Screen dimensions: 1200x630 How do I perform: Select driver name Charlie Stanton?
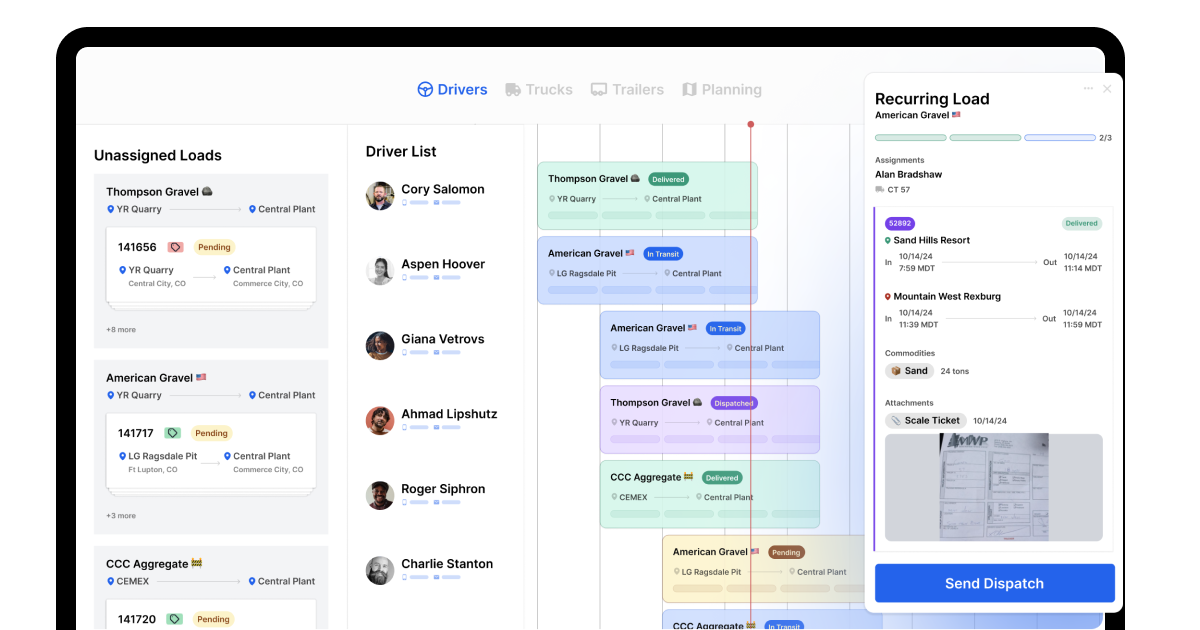[447, 564]
